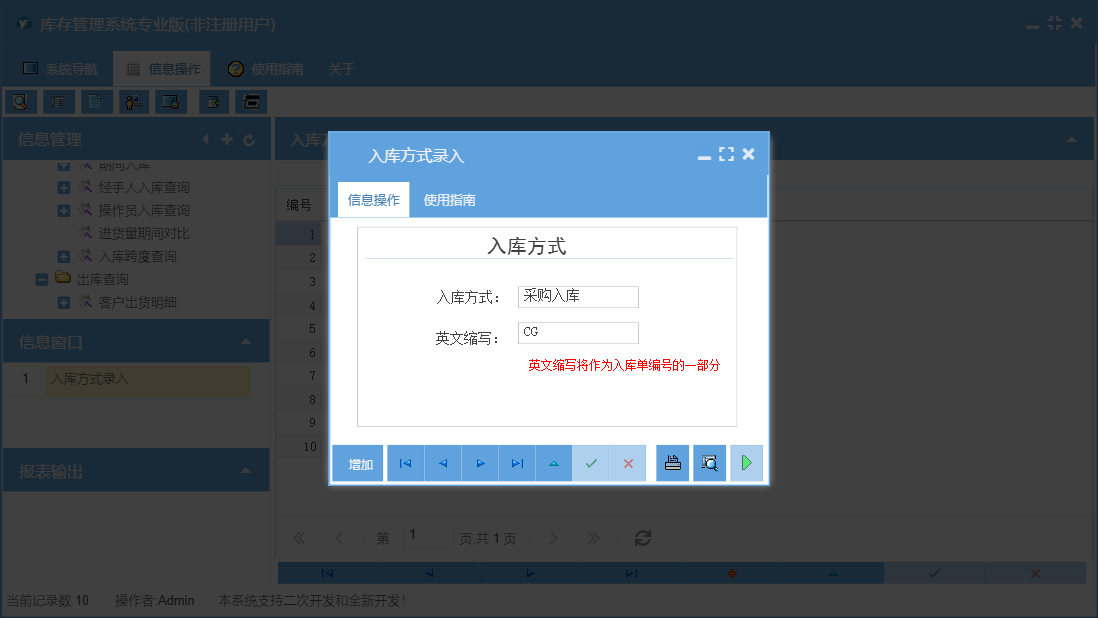Cancel editing with the red X button
Screen dimensions: 1098x618
(x=628, y=462)
